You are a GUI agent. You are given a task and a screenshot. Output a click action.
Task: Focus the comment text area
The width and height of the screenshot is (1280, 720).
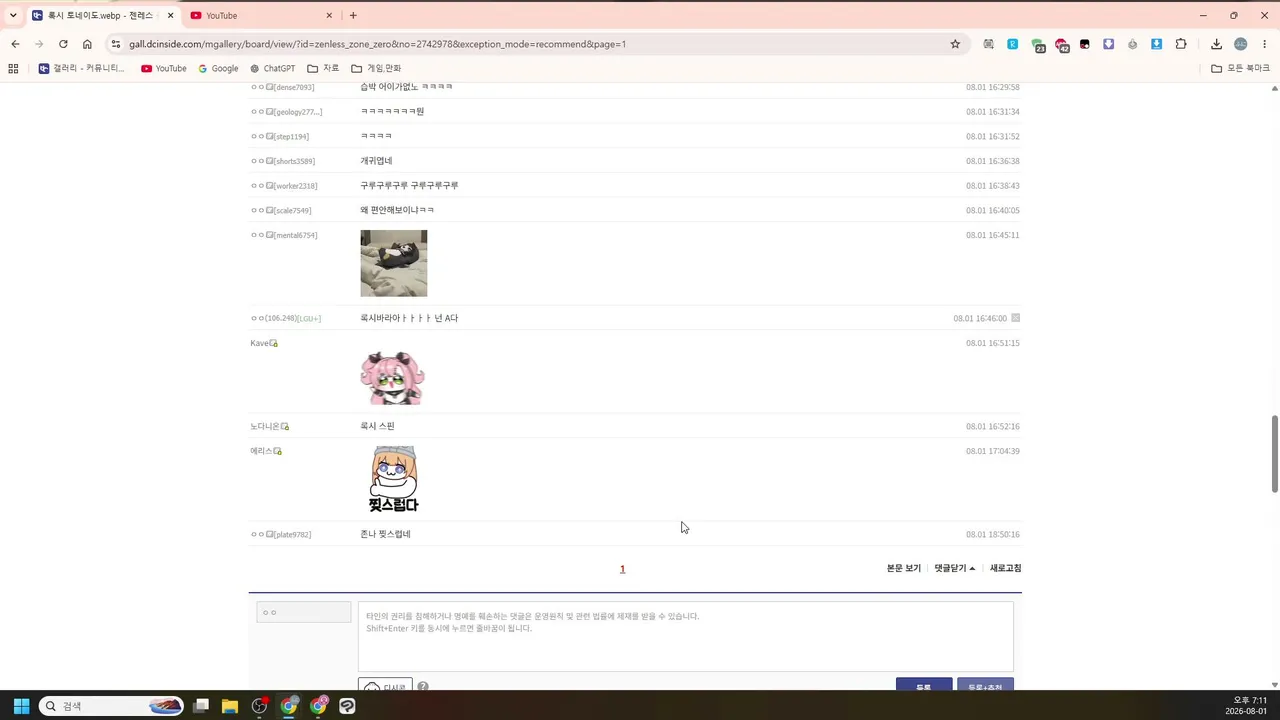[686, 636]
